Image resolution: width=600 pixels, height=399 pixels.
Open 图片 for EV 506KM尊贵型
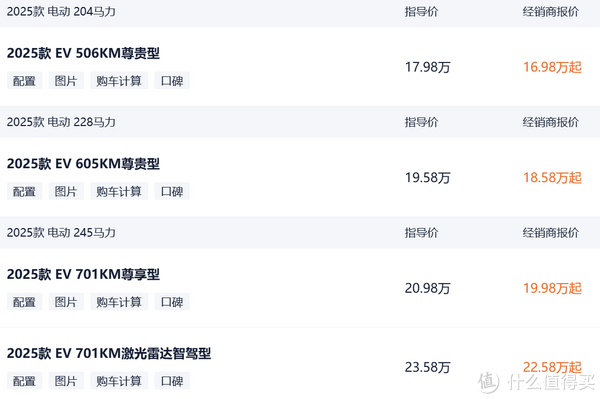pos(66,81)
